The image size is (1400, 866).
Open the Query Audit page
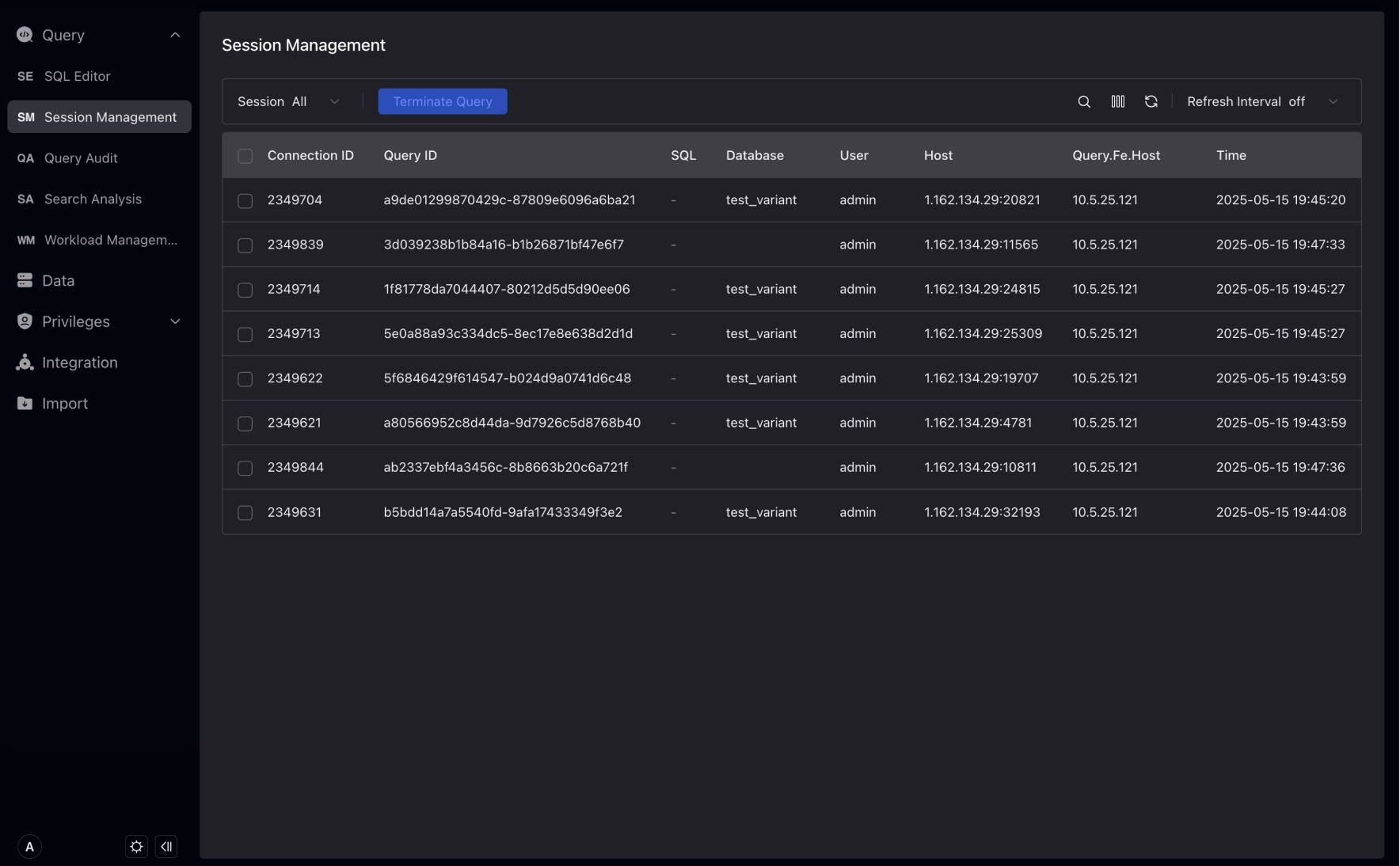tap(81, 158)
